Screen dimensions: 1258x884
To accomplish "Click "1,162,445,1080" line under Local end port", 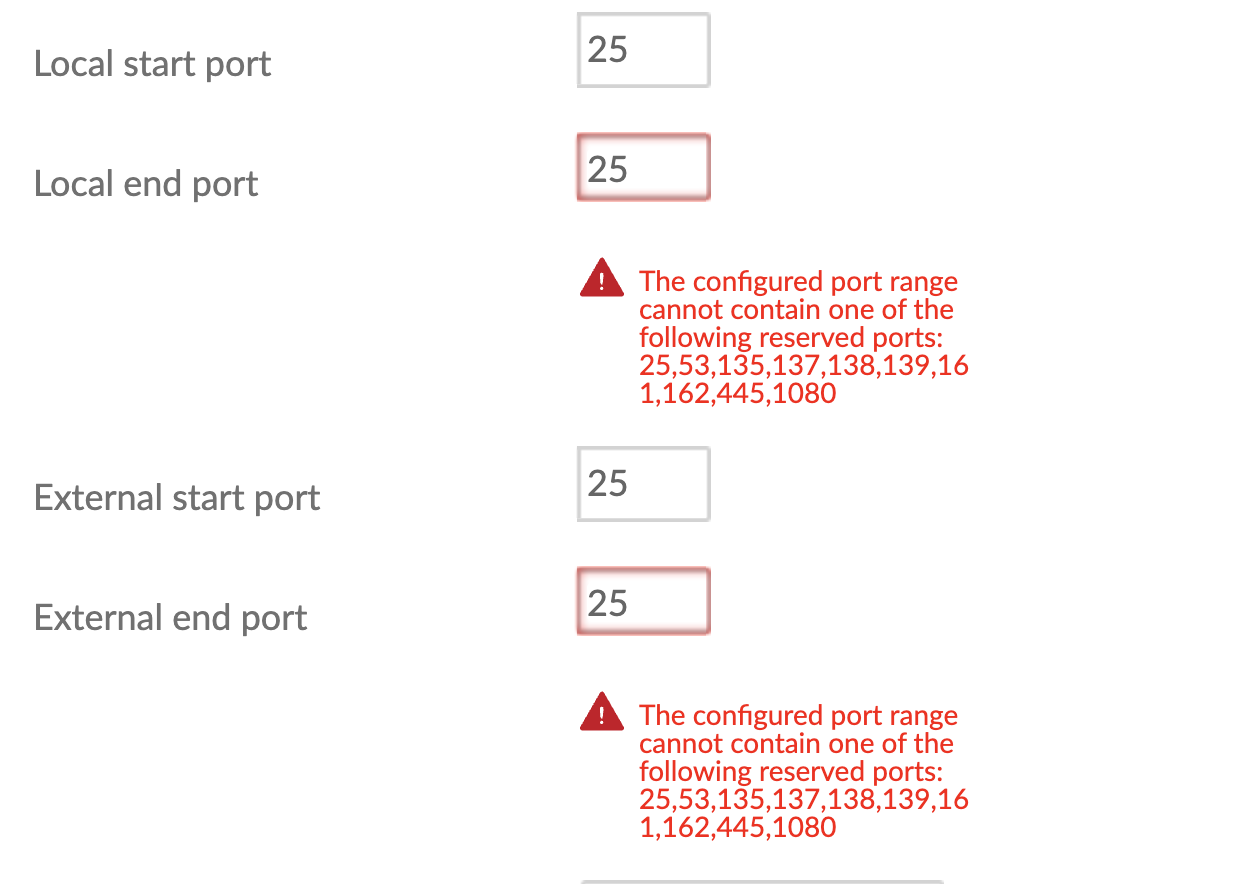I will [737, 394].
